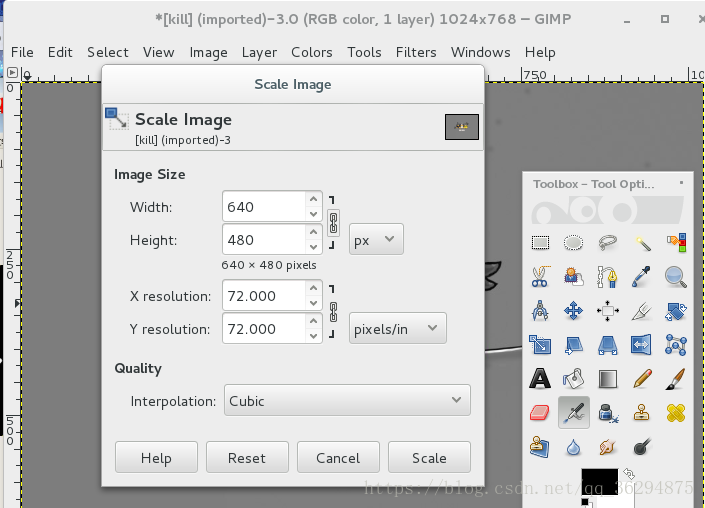Select the Perspective tool
705x508 pixels.
click(x=607, y=345)
